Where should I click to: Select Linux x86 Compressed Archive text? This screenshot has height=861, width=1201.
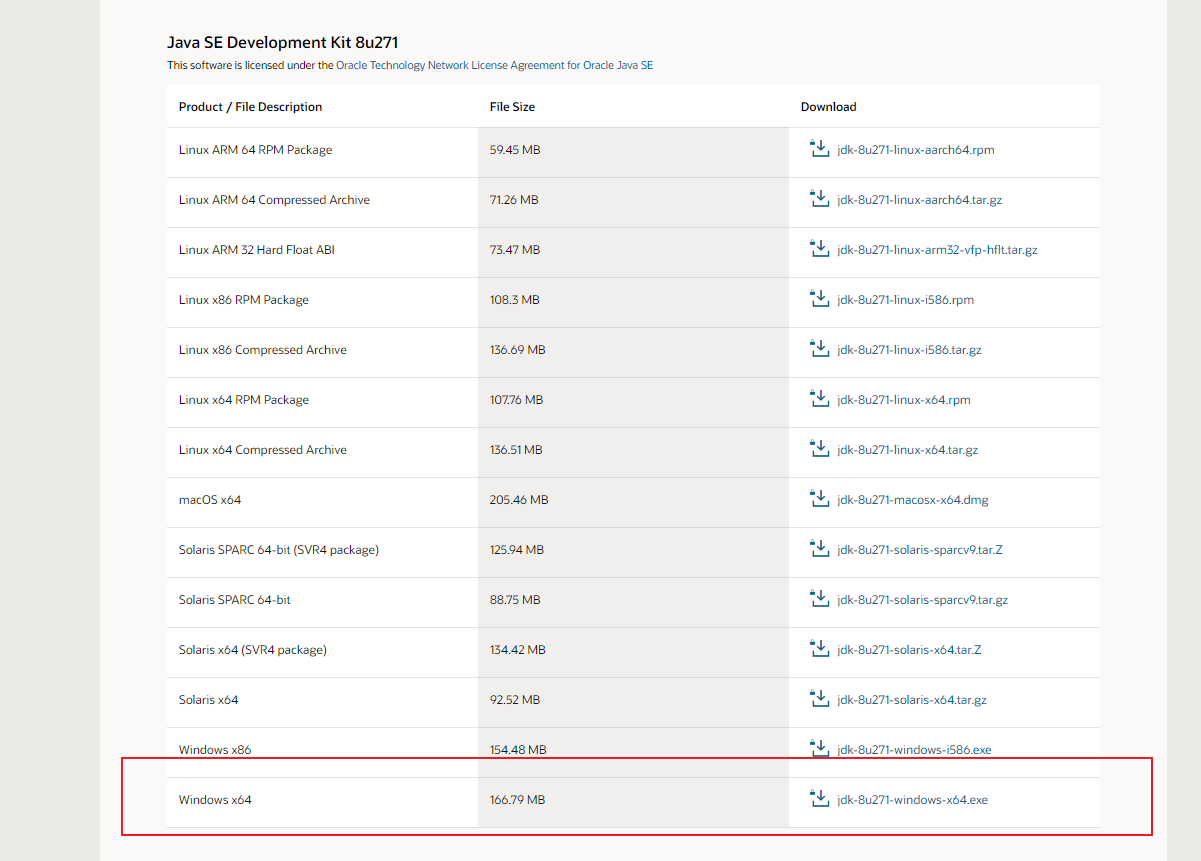tap(263, 350)
